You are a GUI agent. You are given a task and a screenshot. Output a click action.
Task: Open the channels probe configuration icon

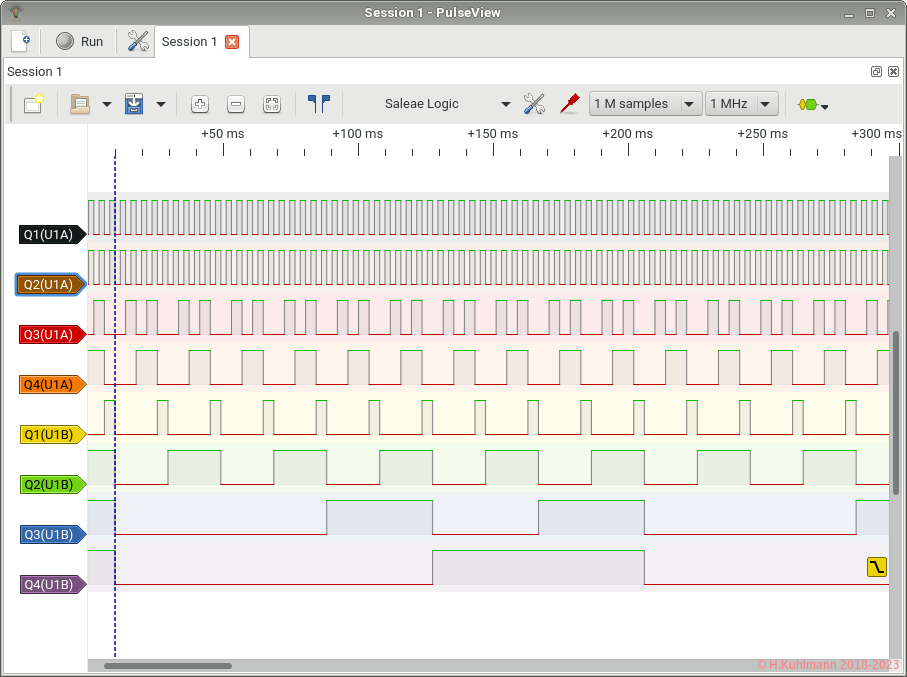[x=570, y=104]
